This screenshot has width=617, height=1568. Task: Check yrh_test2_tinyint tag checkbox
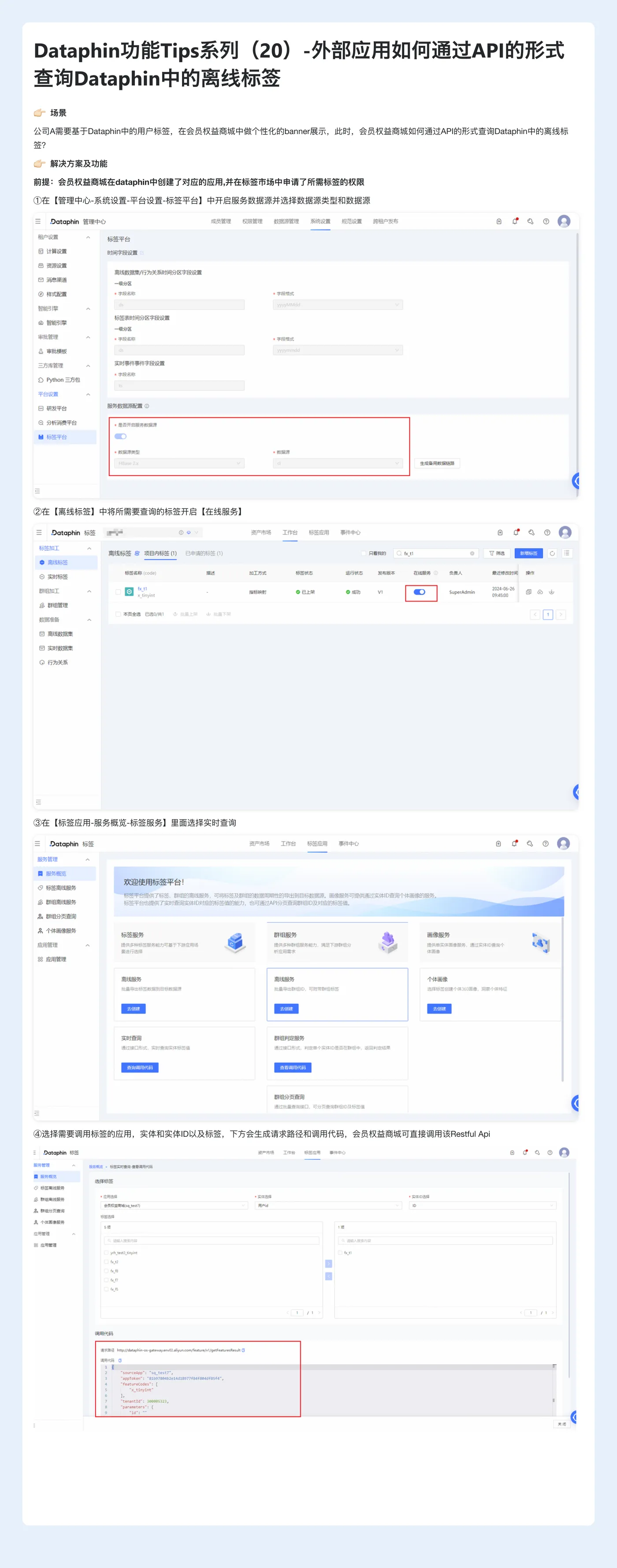106,1253
